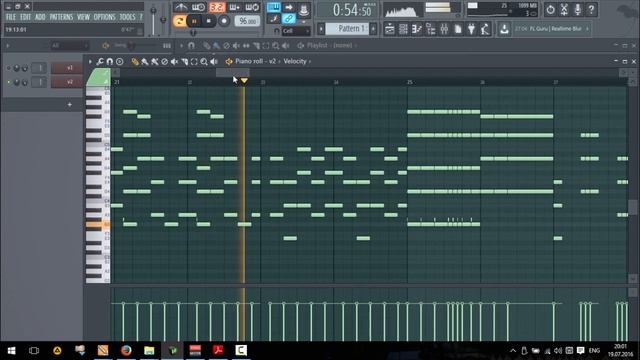The height and width of the screenshot is (360, 640).
Task: Select the v2 channel button
Action: click(67, 82)
